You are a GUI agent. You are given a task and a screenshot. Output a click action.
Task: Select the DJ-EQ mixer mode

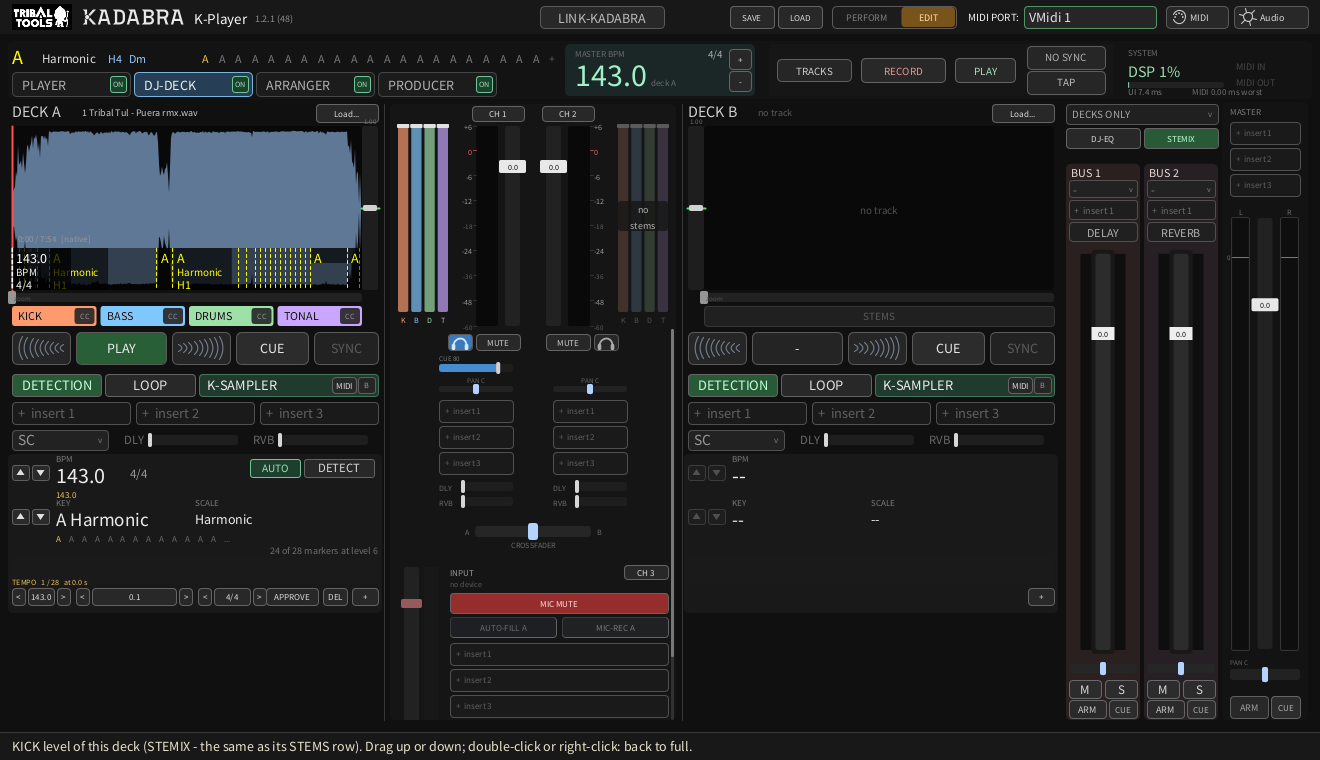coord(1103,139)
